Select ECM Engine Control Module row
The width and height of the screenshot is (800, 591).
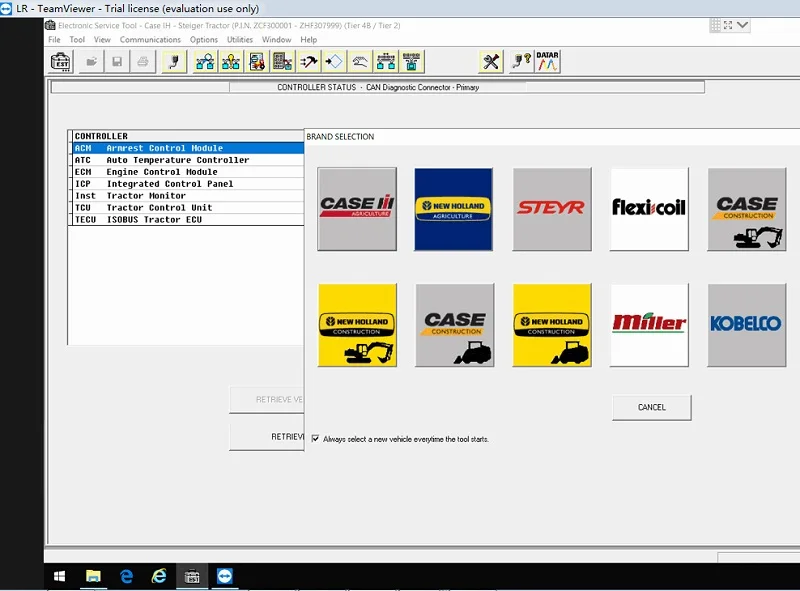(188, 172)
